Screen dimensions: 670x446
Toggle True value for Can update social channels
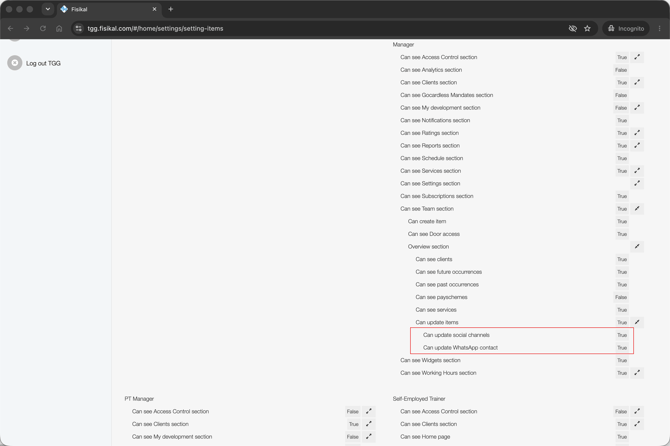pos(622,335)
